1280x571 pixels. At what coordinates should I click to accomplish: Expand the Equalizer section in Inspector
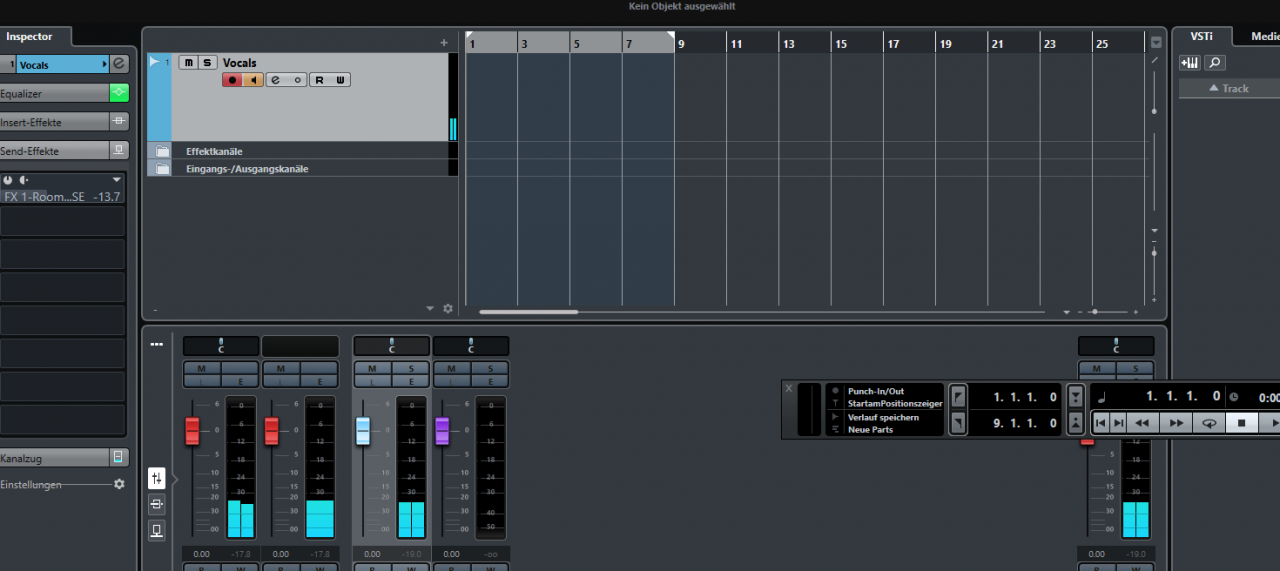point(54,93)
